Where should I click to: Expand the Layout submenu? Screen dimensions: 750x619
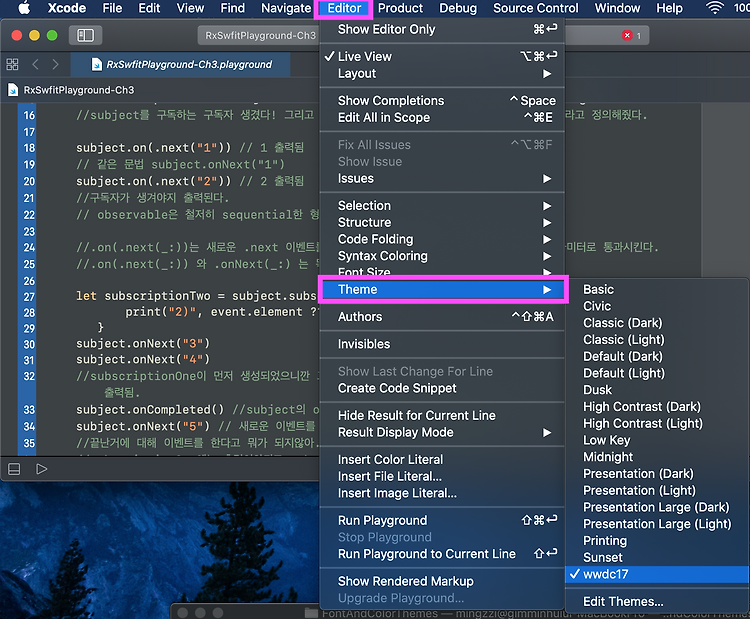441,74
